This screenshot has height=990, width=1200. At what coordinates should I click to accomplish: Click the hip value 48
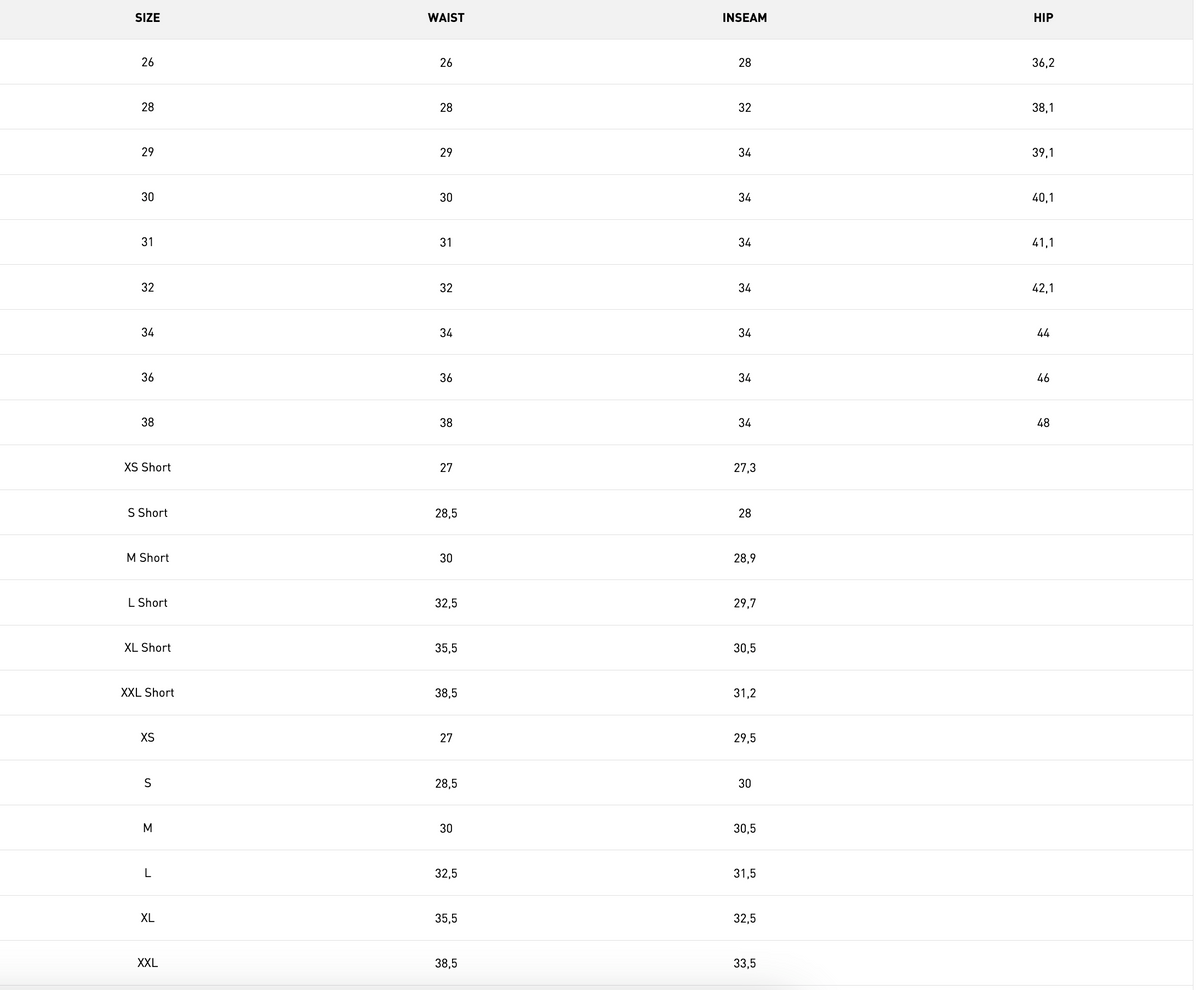tap(1043, 422)
